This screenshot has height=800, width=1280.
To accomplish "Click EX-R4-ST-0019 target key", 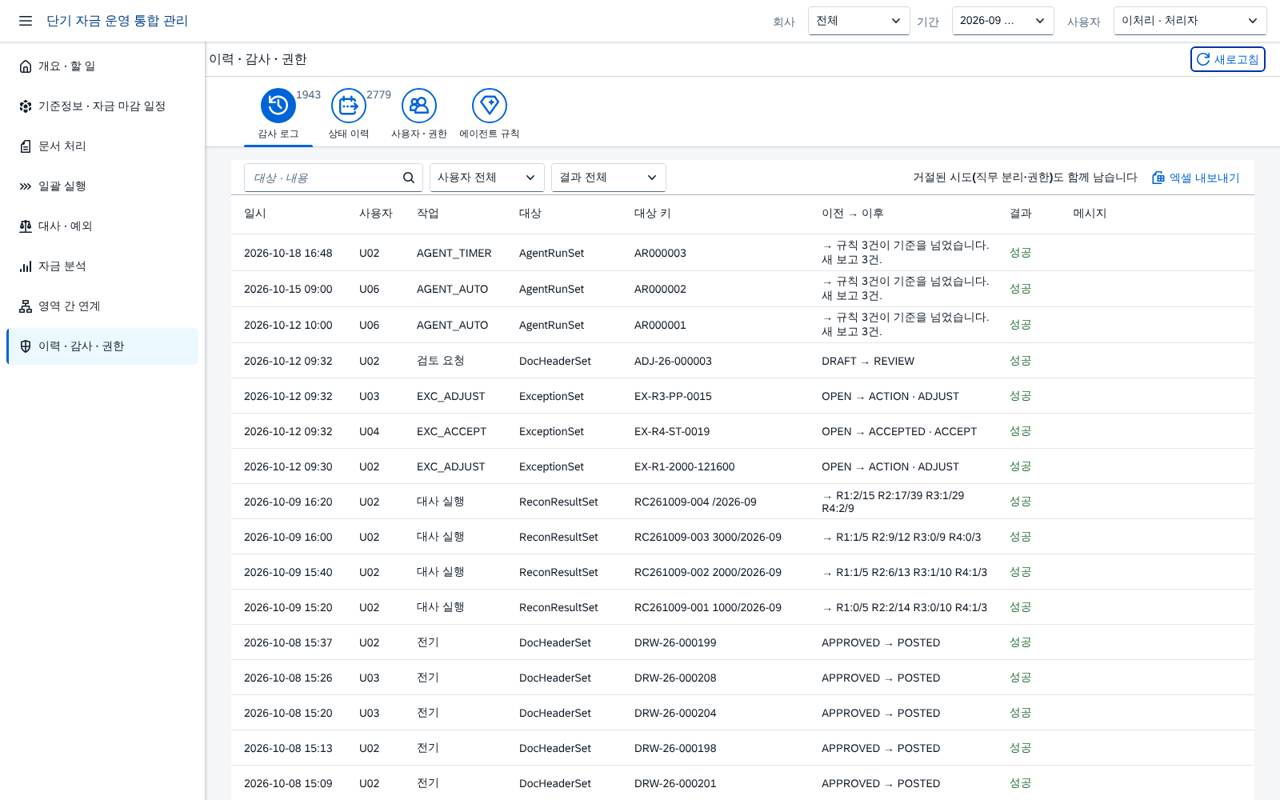I will 672,431.
